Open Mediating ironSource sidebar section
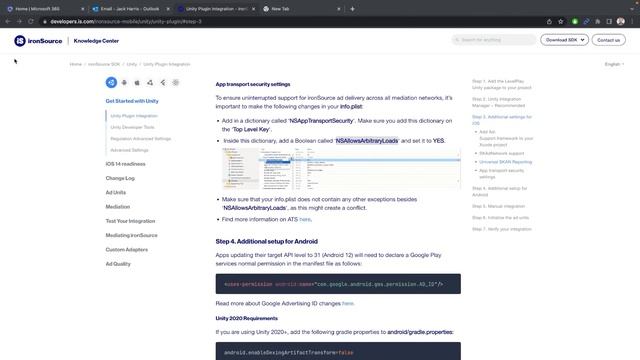The image size is (640, 360). pyautogui.click(x=131, y=236)
